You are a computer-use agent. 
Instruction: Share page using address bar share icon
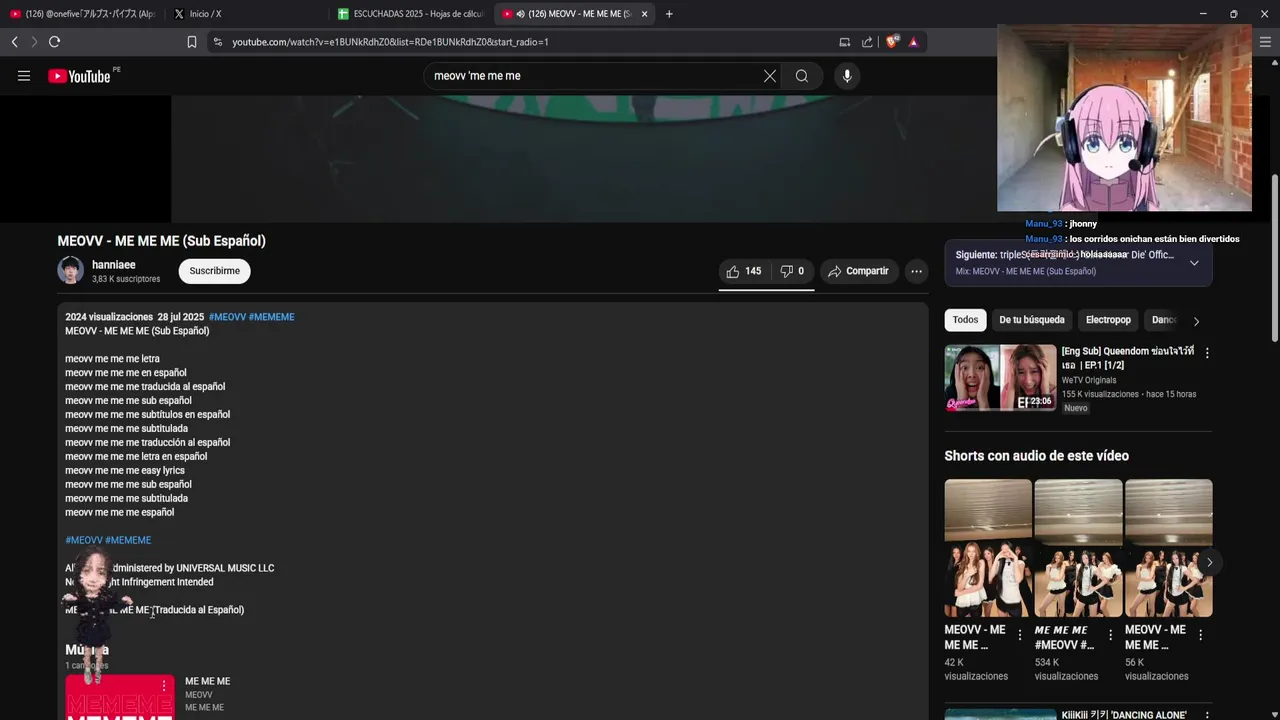pos(867,42)
